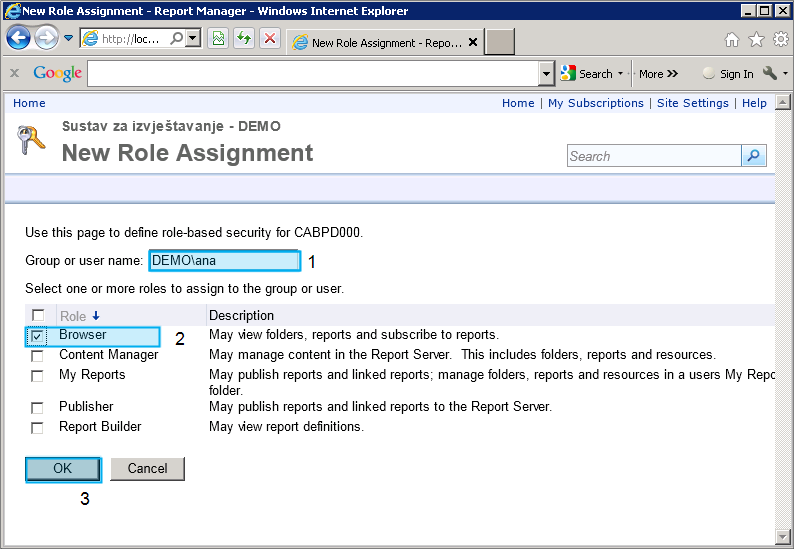Image resolution: width=794 pixels, height=549 pixels.
Task: Close the New Role Assignment tab
Action: (x=473, y=42)
